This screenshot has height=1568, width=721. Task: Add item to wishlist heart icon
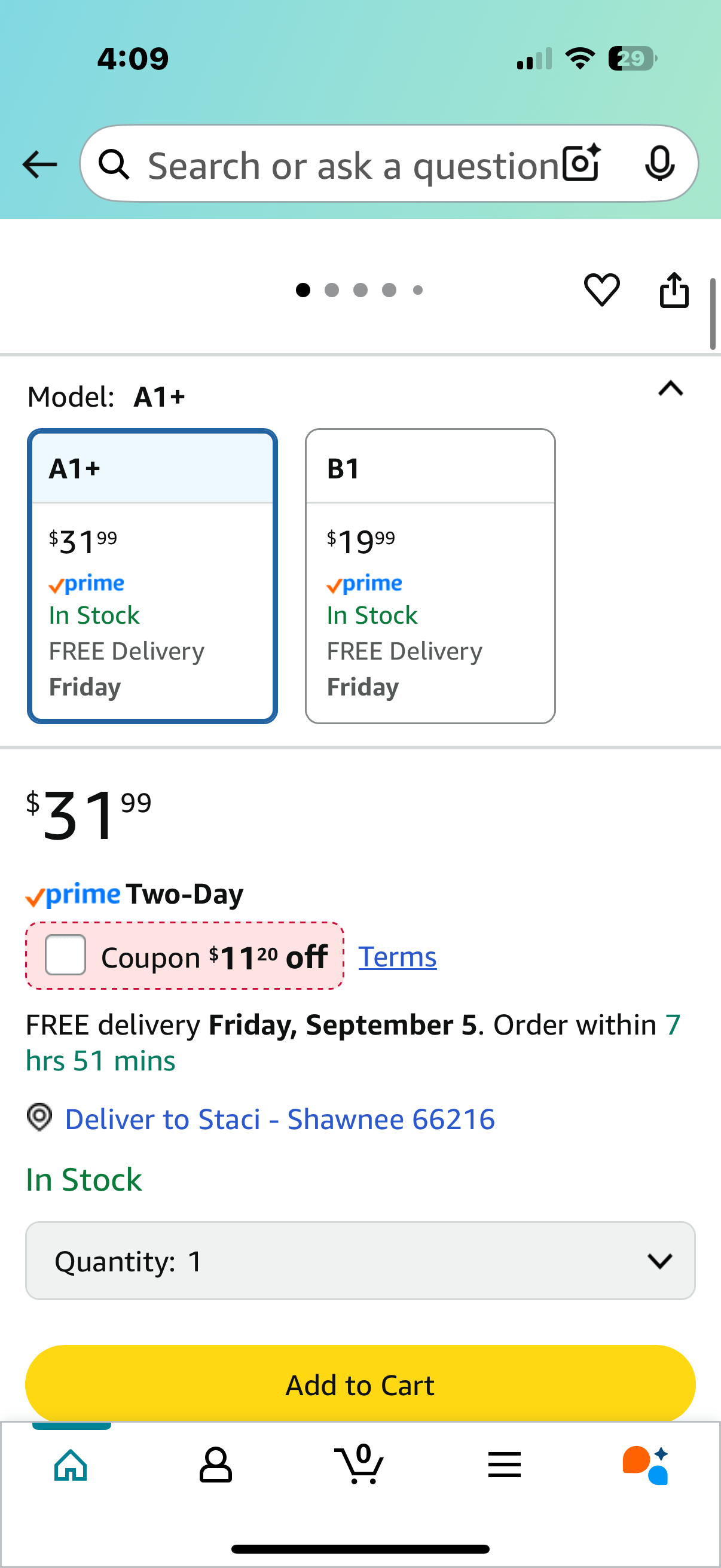pos(602,289)
